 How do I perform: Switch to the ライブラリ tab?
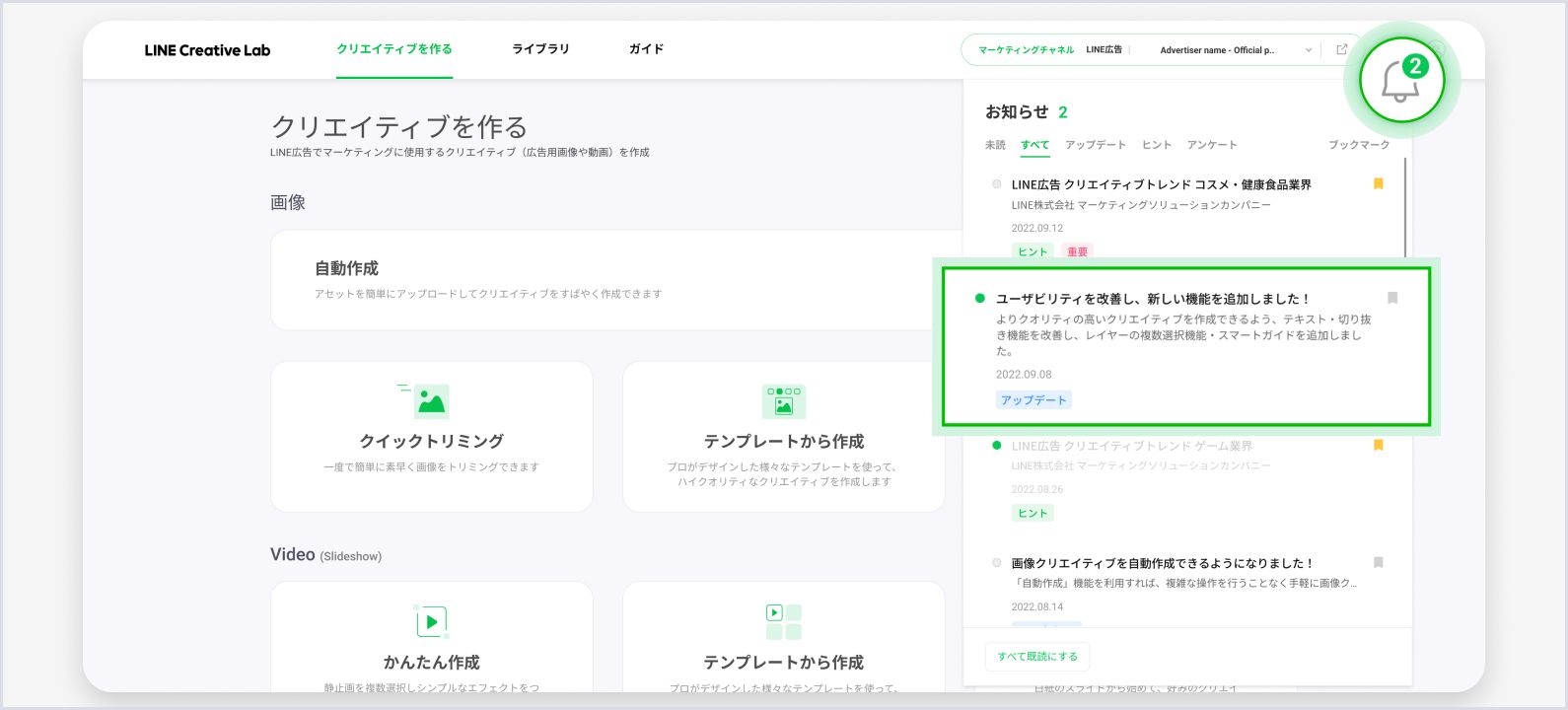[x=540, y=49]
